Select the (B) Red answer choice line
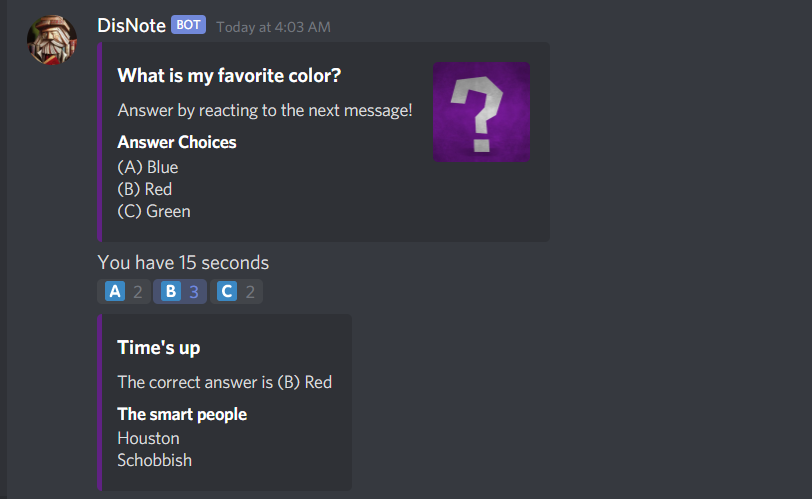This screenshot has height=499, width=812. point(144,189)
